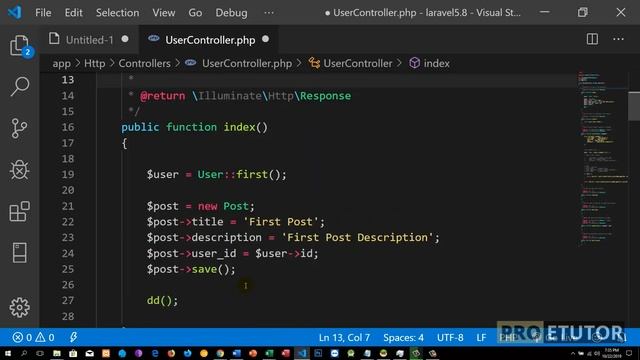
Task: Open the View menu
Action: click(x=164, y=13)
